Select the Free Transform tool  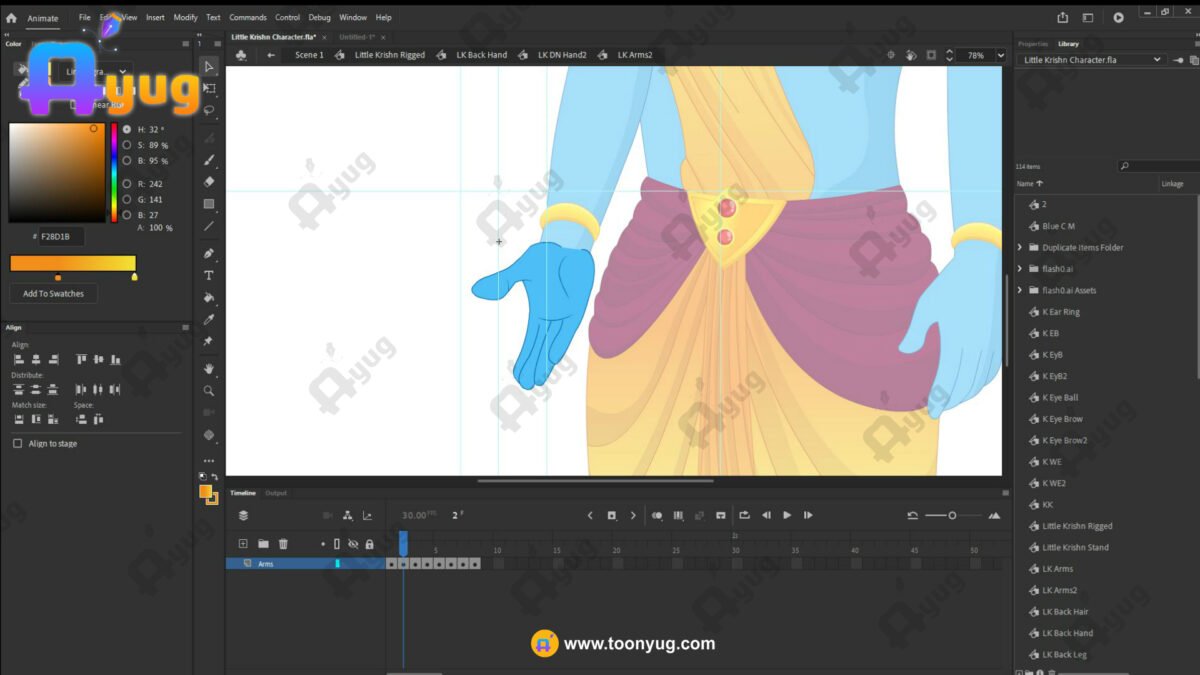[x=209, y=88]
